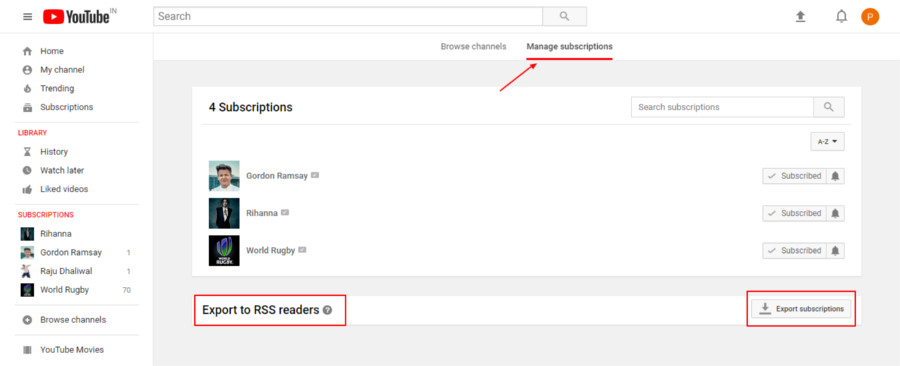Open Gordon Ramsay channel name in list
Screen dimensions: 900x366
click(x=277, y=176)
